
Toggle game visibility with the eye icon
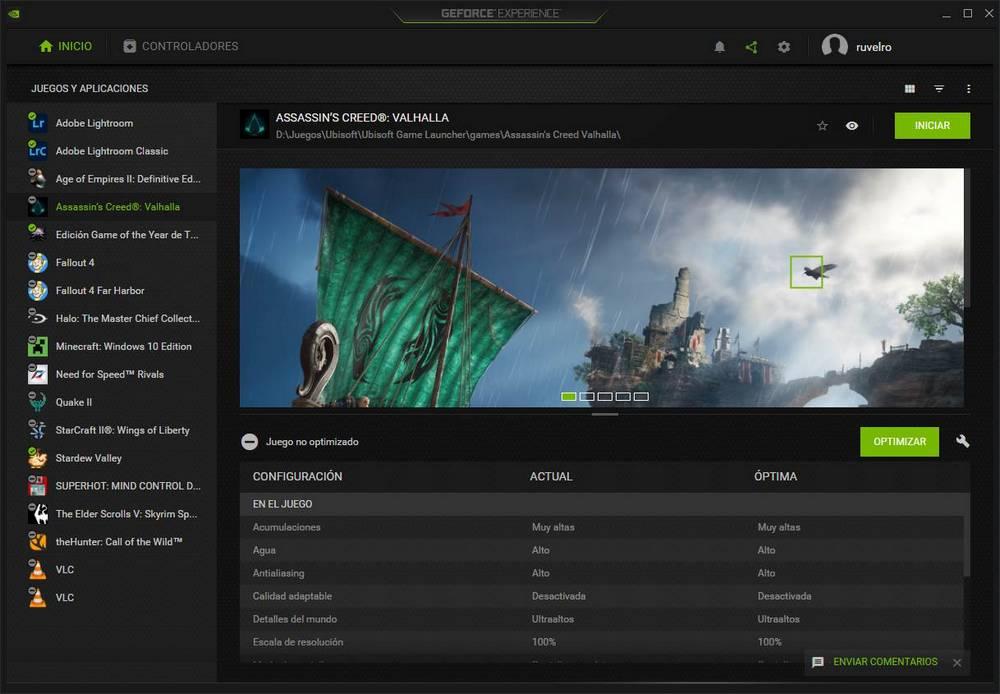click(x=852, y=126)
